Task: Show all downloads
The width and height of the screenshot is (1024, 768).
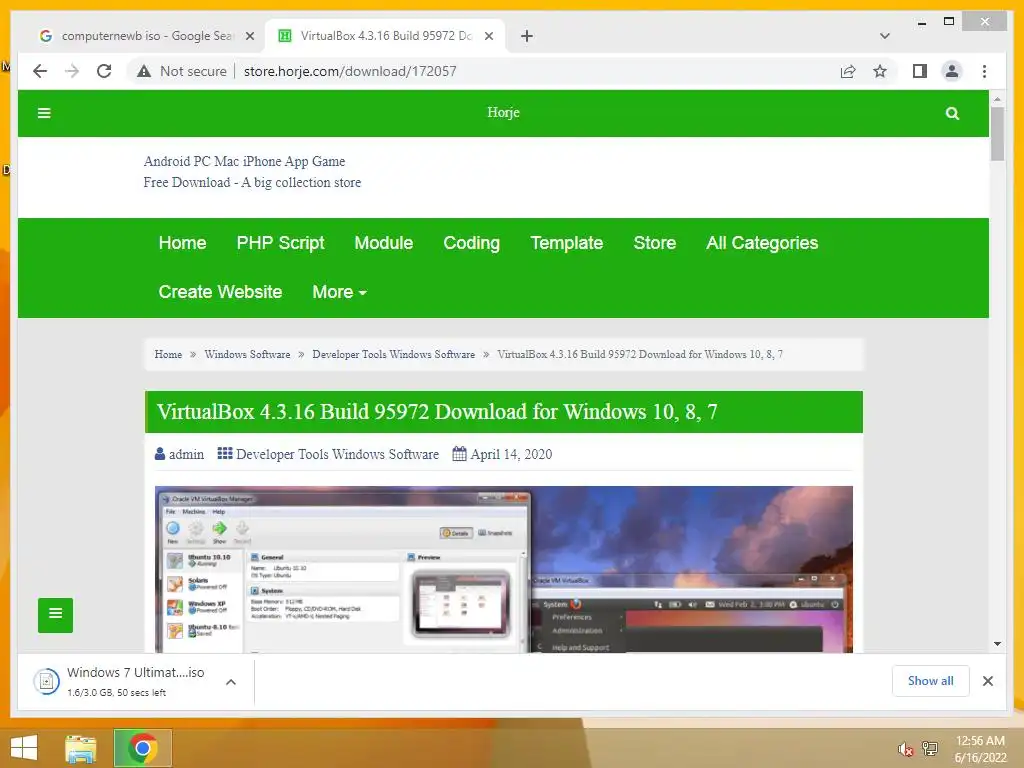Action: [x=931, y=681]
